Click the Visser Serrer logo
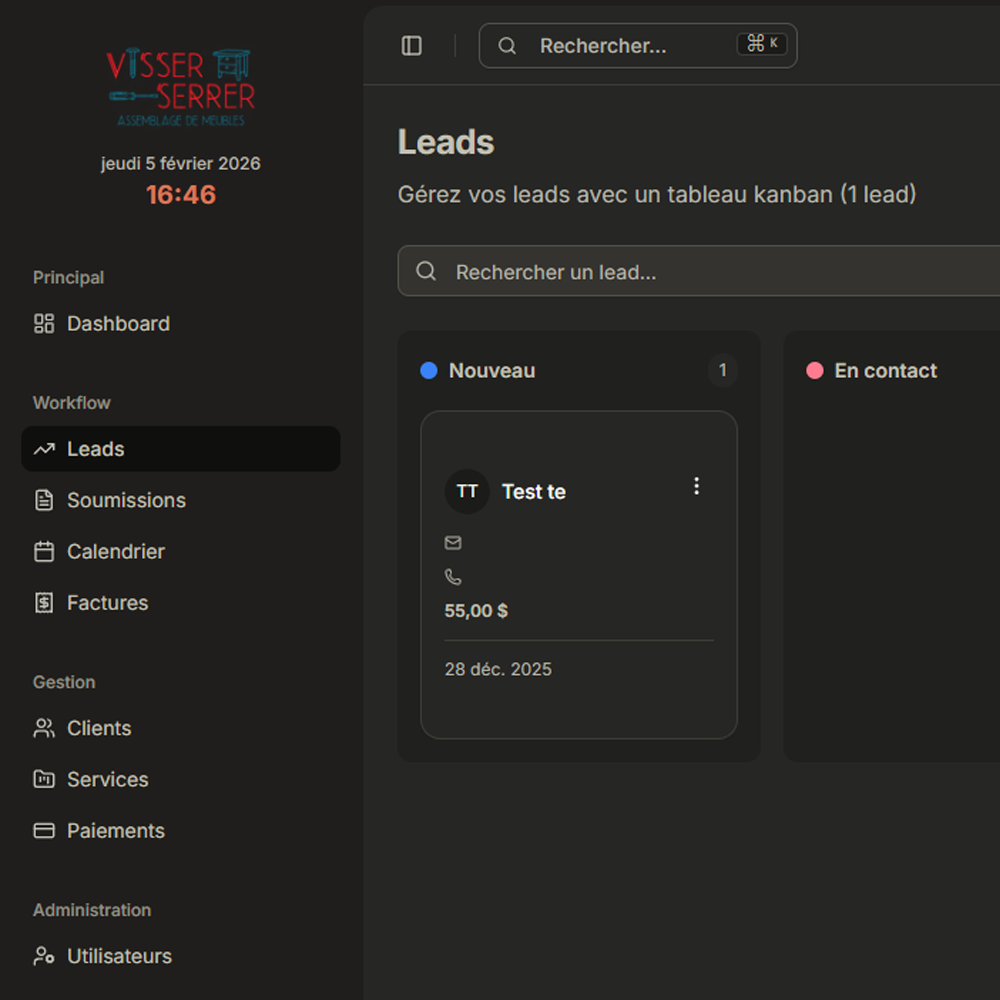The width and height of the screenshot is (1000, 1000). coord(181,88)
